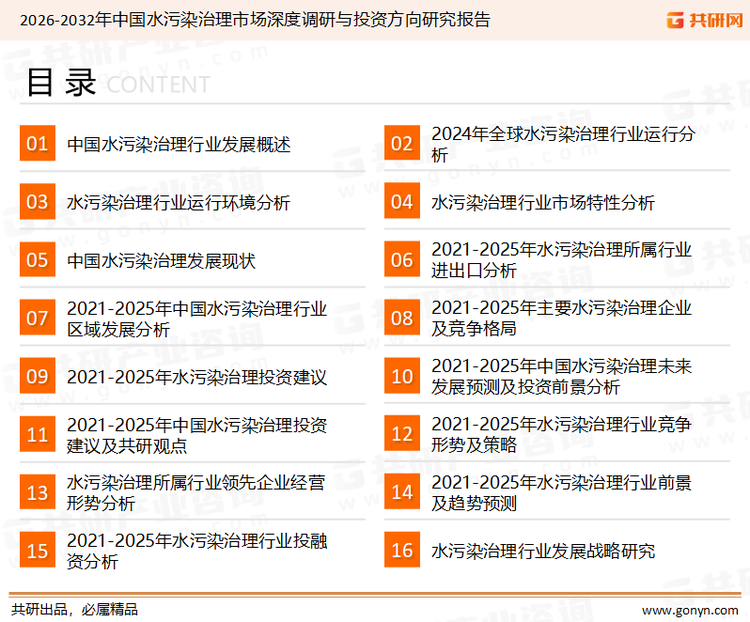This screenshot has height=622, width=750.
Task: Open chapter 水污染治理行业发展战略研究
Action: tap(543, 551)
